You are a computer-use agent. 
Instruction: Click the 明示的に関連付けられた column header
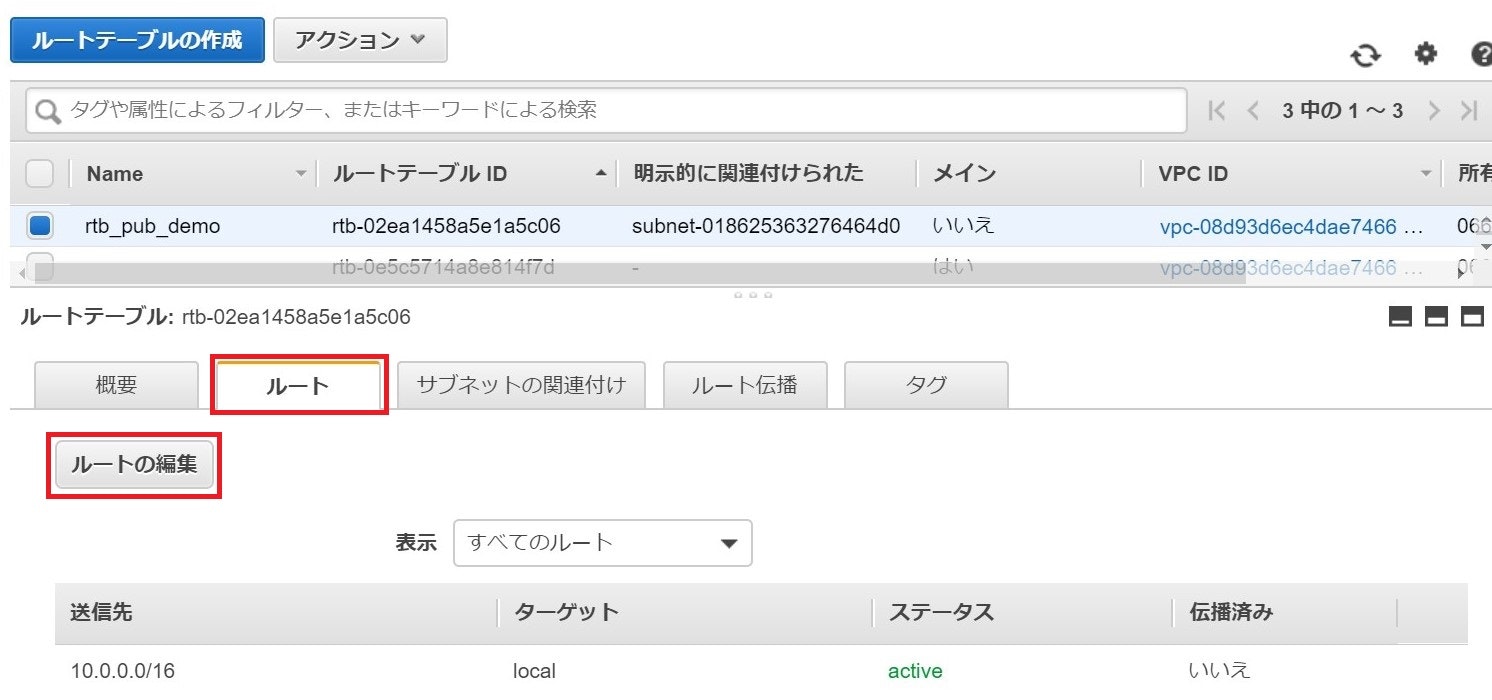tap(749, 174)
